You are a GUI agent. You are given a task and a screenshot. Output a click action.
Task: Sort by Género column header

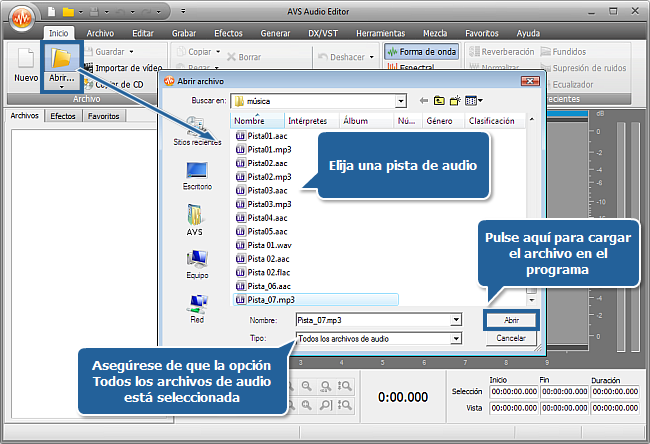pos(443,121)
